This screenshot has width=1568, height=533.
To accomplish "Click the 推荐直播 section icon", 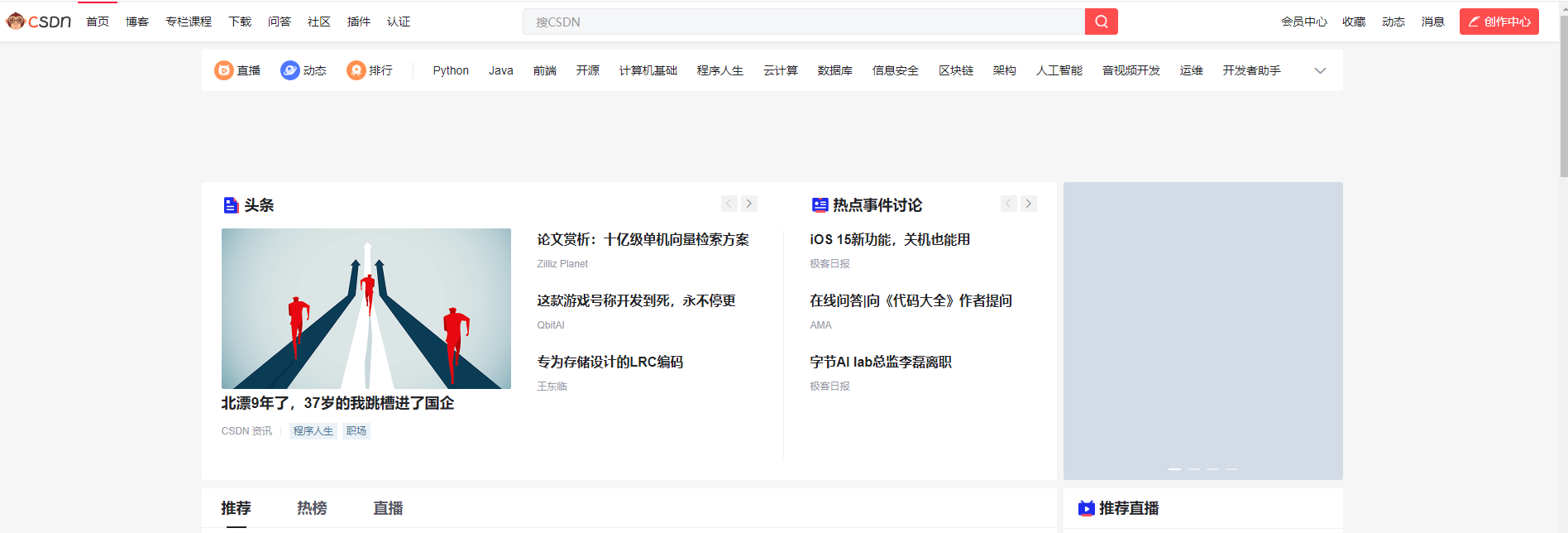I will pyautogui.click(x=1087, y=508).
